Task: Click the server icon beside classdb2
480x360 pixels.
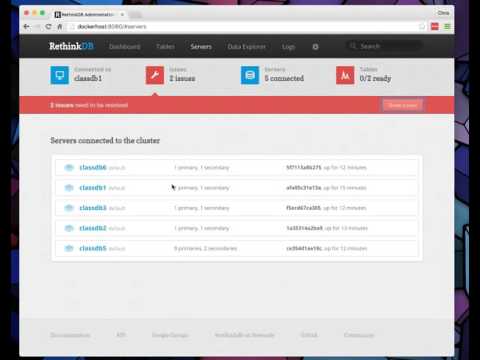Action: point(69,228)
